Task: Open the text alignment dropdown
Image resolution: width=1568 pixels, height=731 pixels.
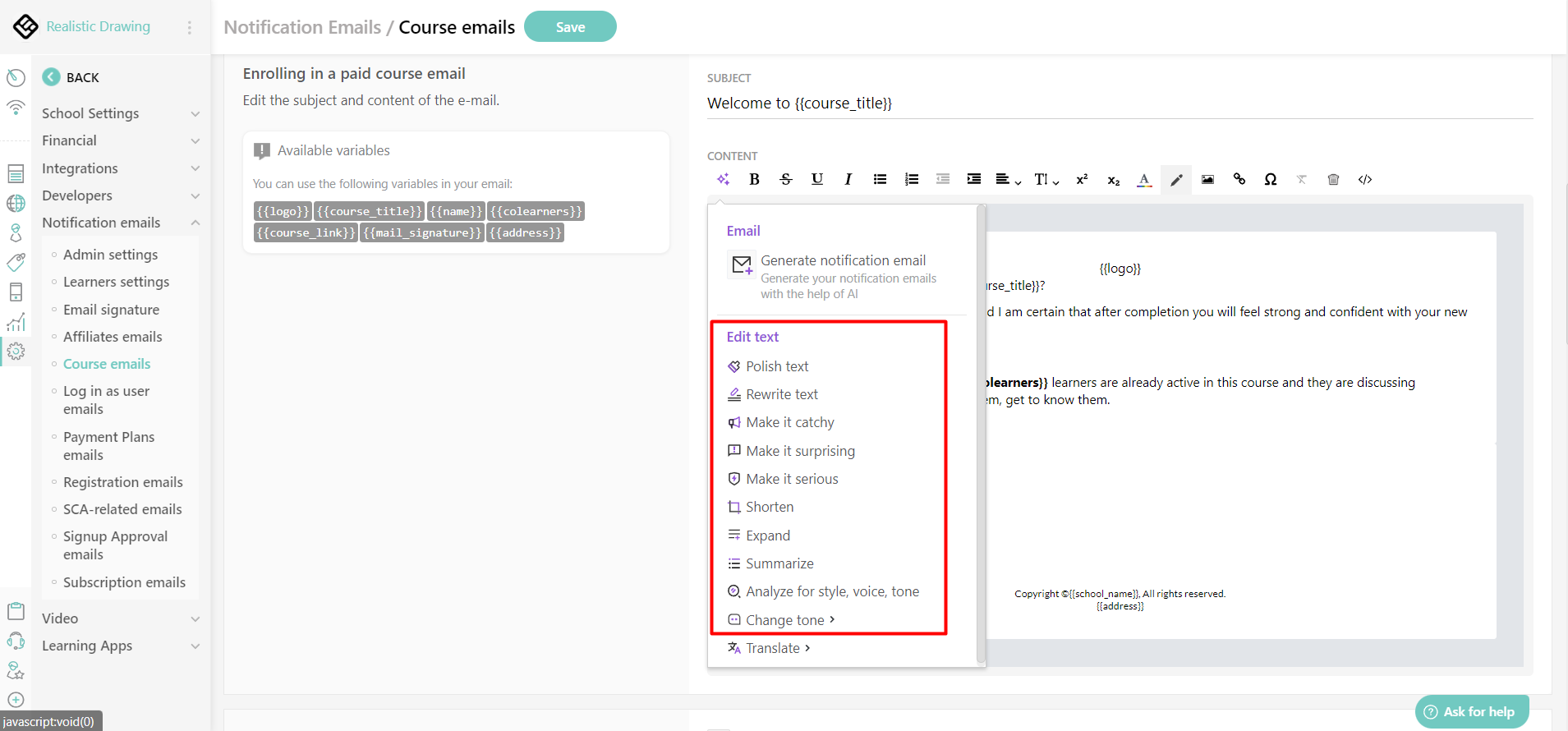Action: tap(1008, 179)
